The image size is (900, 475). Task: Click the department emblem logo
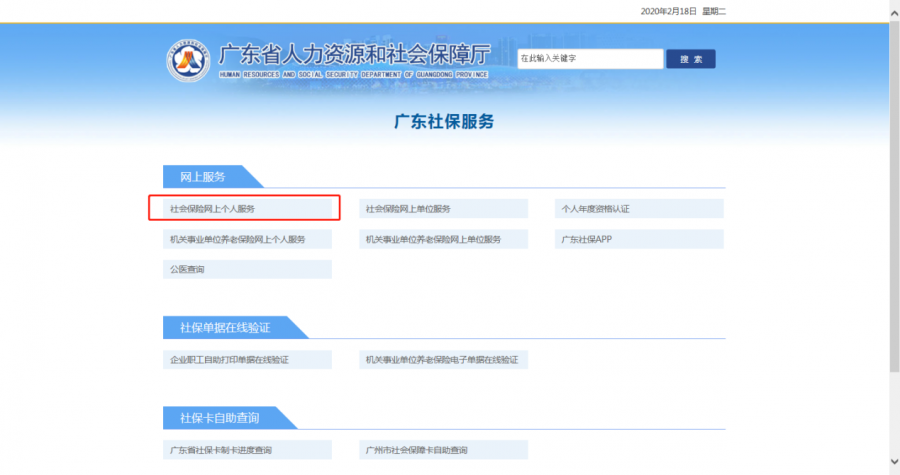pyautogui.click(x=188, y=60)
